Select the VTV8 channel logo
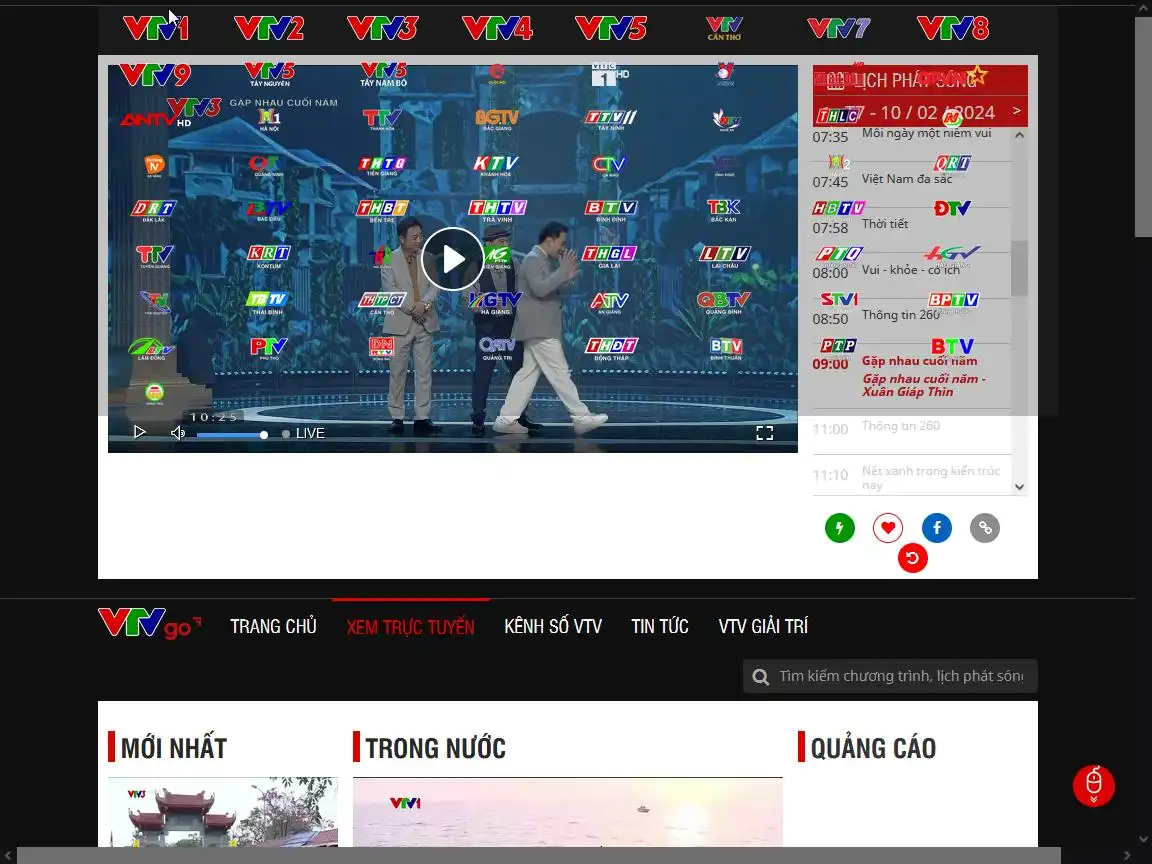 click(953, 29)
